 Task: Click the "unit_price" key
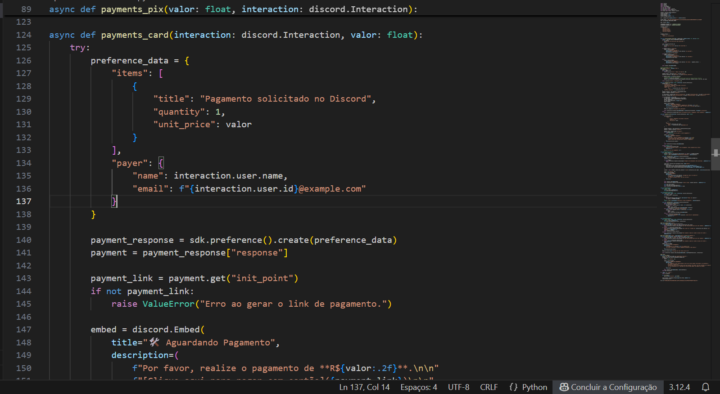pos(185,124)
